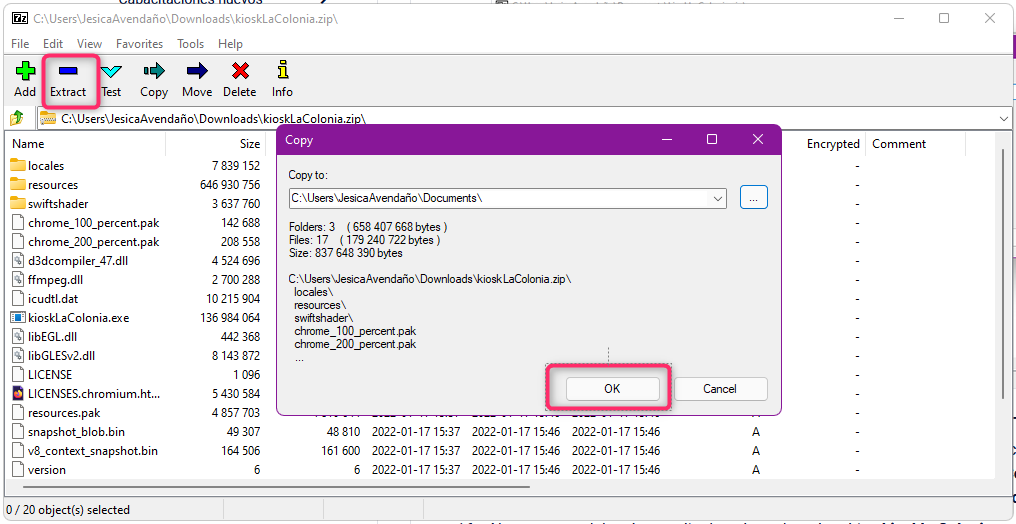Open the File menu

pos(20,44)
